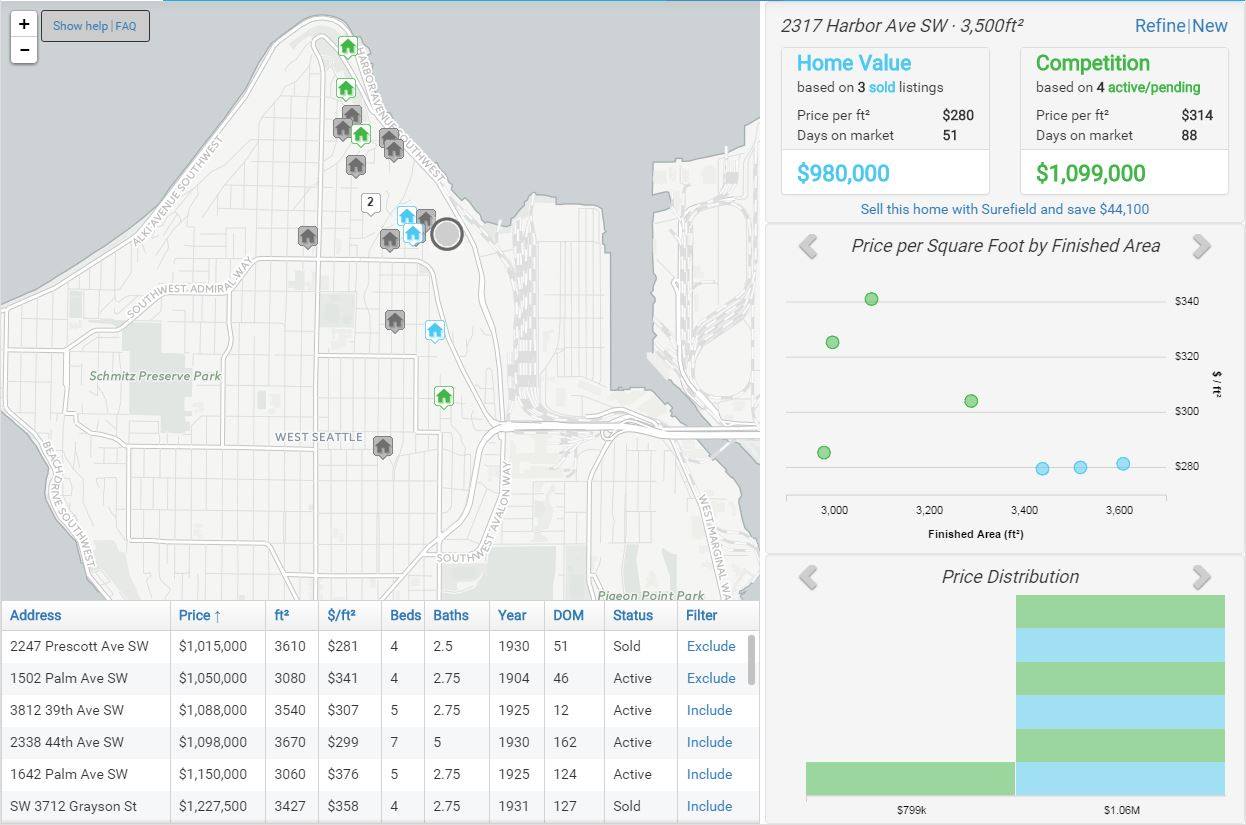
Task: Go to previous chart using left arrow beside Price per Square Foot
Action: (x=808, y=246)
